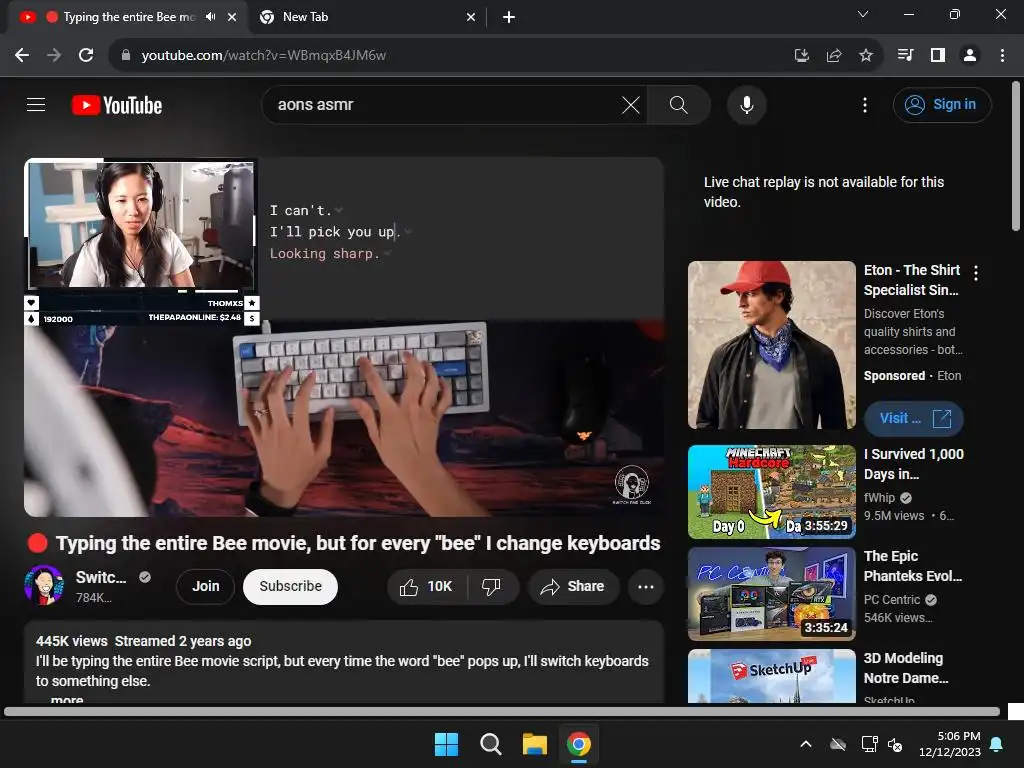Click the Visit button on Eton ad
This screenshot has width=1024, height=768.
[914, 419]
